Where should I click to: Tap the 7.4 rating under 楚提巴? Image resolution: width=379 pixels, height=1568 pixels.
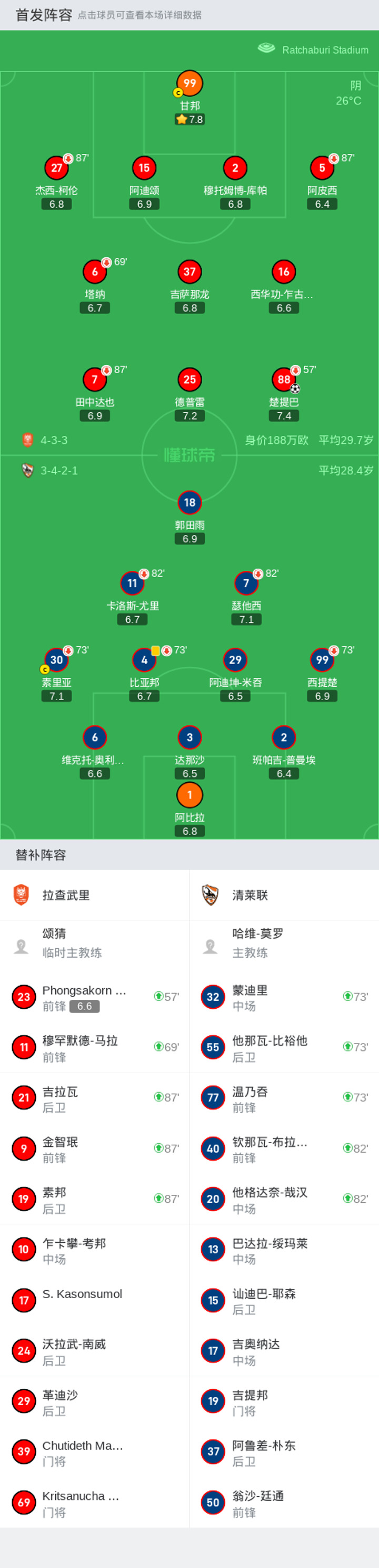point(284,416)
